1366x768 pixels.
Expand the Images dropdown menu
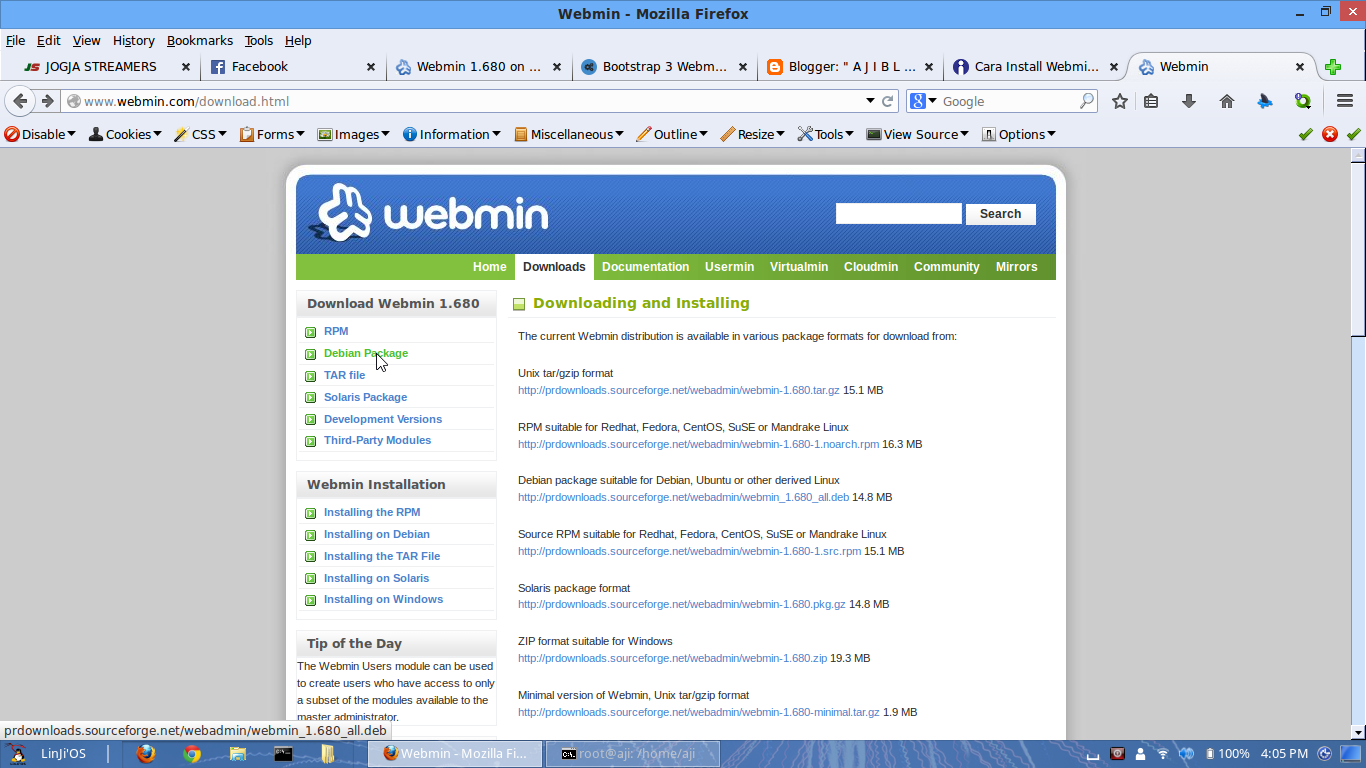[x=353, y=134]
